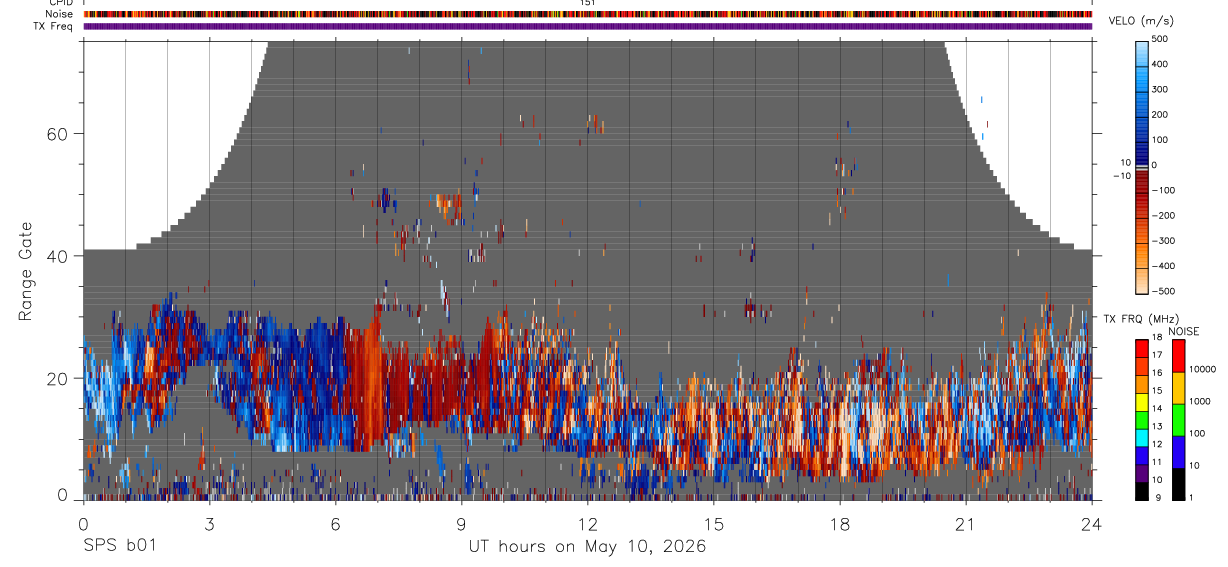The image size is (1228, 567).
Task: Click the NOISE legend title
Action: [1183, 331]
